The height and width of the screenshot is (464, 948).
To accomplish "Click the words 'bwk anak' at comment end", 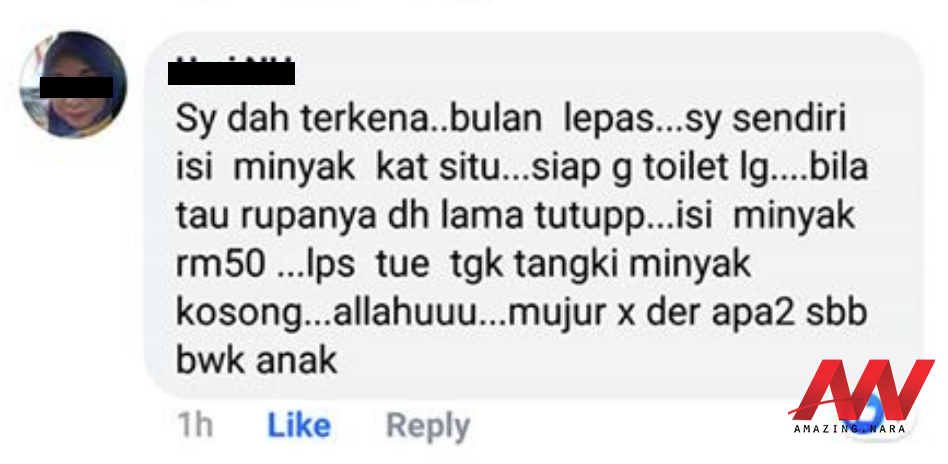I will 256,361.
